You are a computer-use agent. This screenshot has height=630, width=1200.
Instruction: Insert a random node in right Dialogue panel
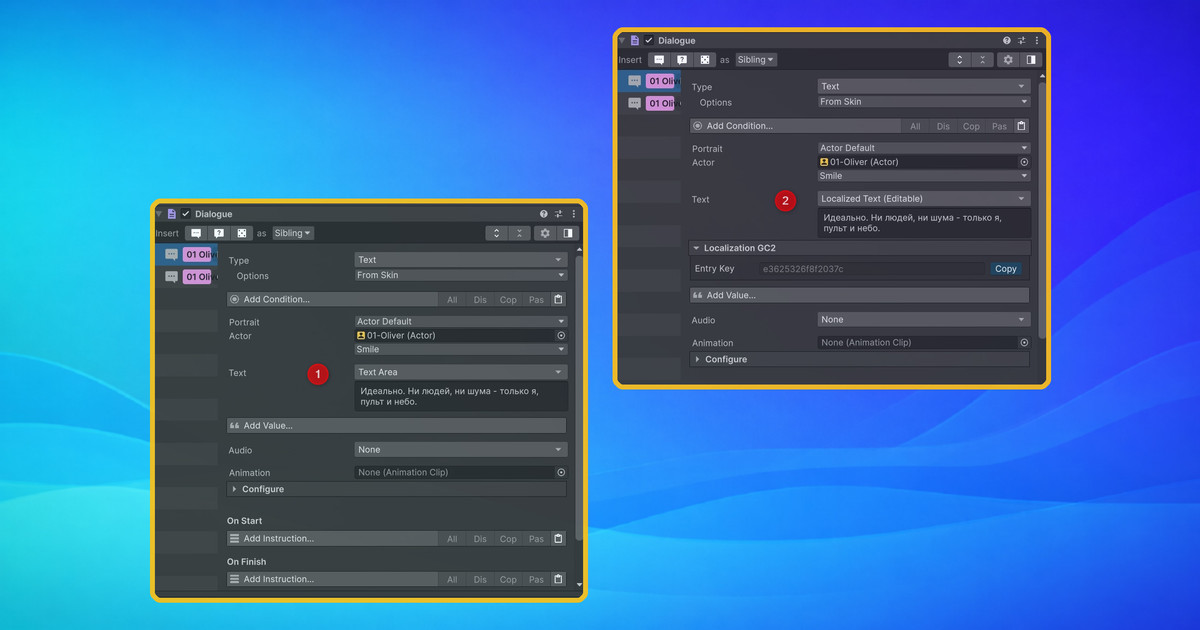pyautogui.click(x=704, y=59)
